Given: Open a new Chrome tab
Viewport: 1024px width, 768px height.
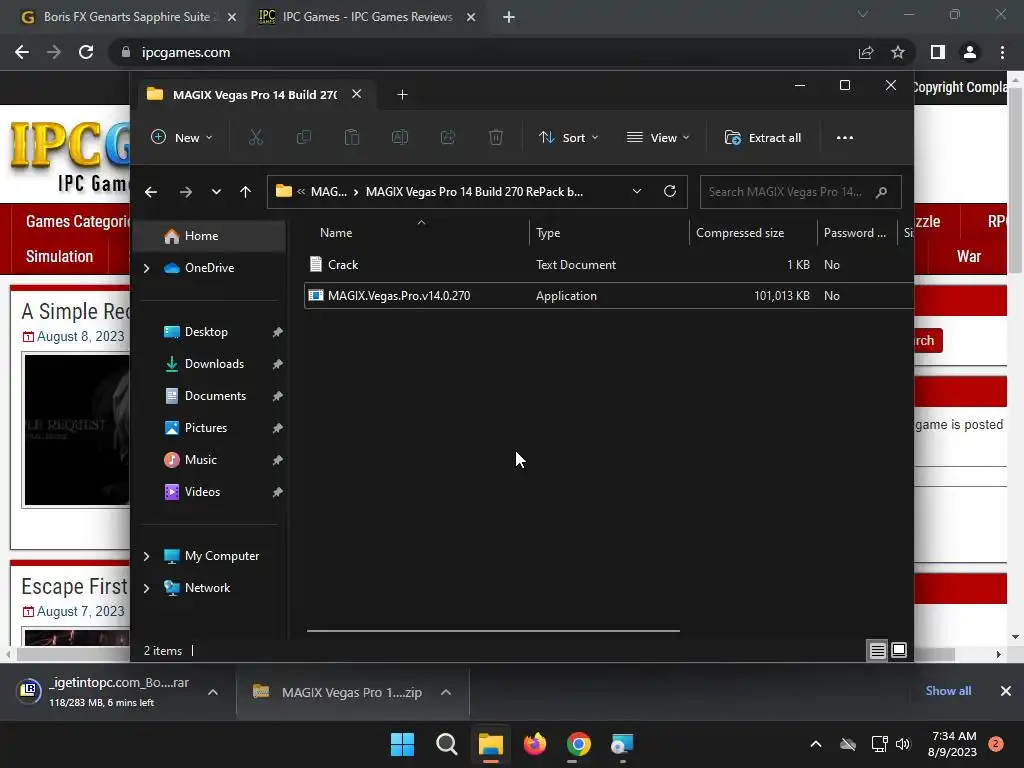Looking at the screenshot, I should click(509, 17).
